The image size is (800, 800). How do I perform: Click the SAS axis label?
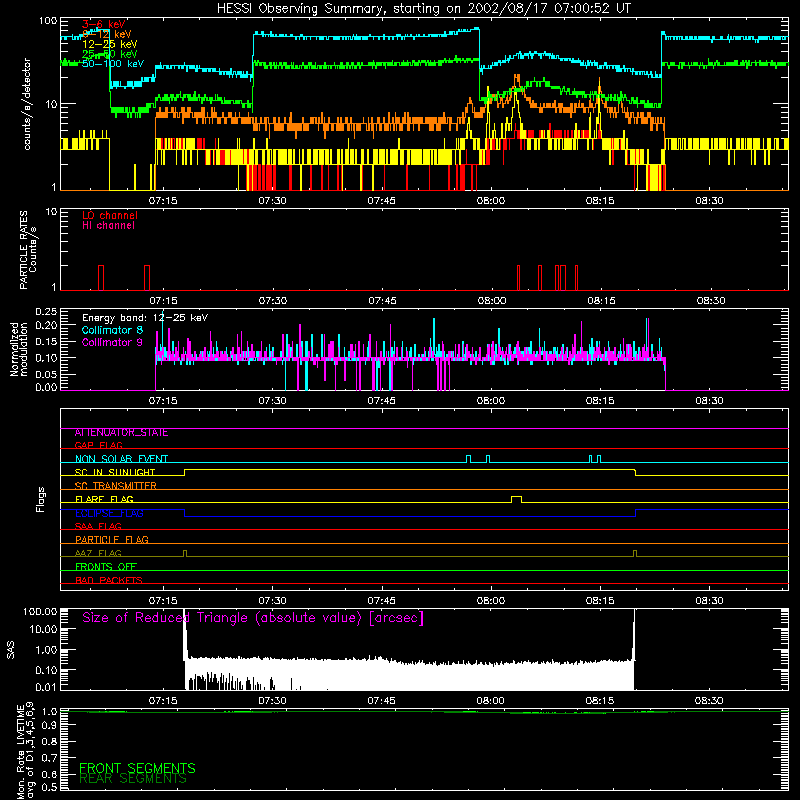point(10,650)
